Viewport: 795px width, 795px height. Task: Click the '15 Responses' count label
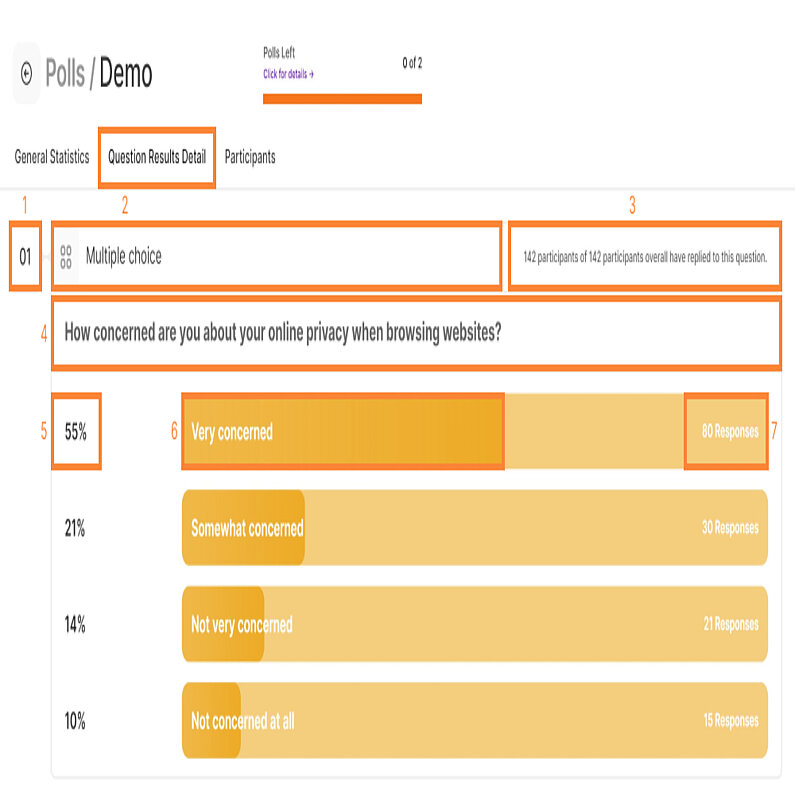[729, 721]
